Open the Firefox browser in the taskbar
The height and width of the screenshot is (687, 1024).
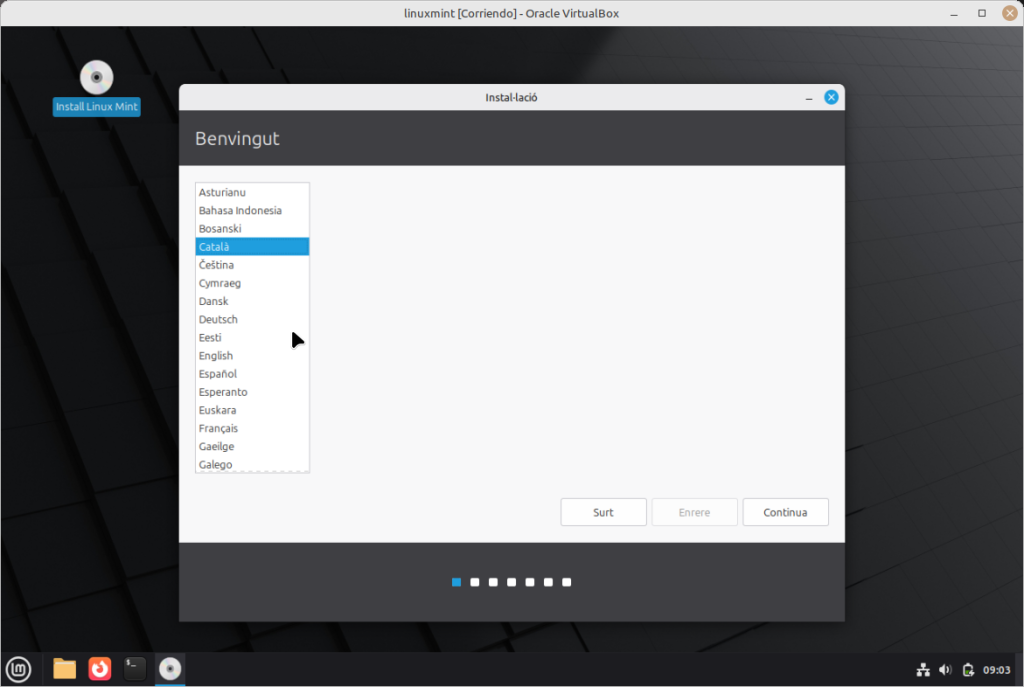click(100, 668)
